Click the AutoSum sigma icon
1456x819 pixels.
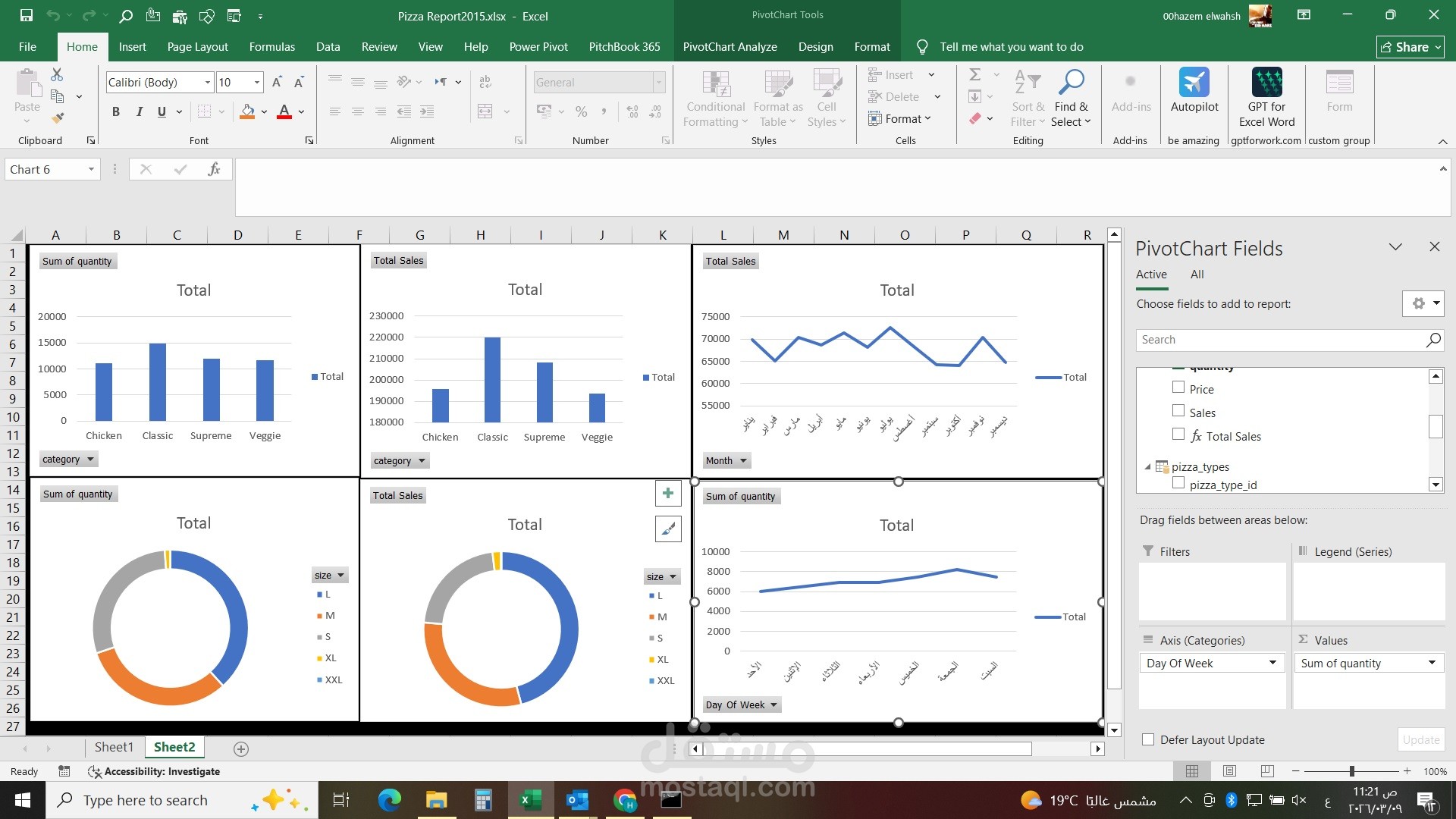tap(975, 74)
